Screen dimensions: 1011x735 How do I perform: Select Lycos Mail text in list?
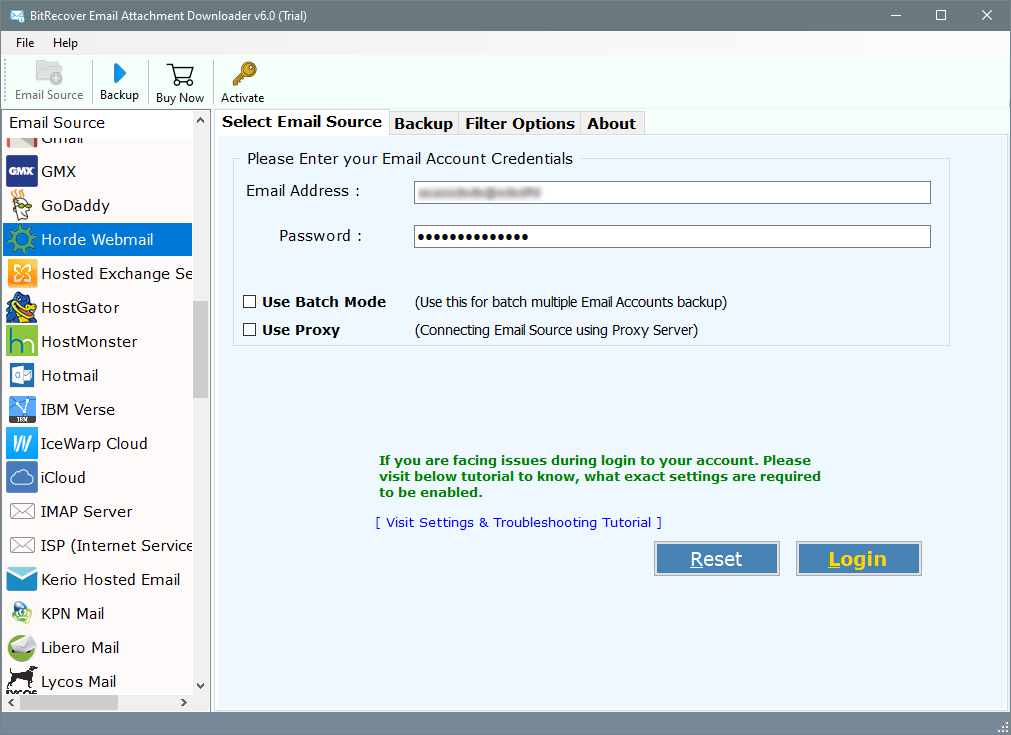coord(79,681)
